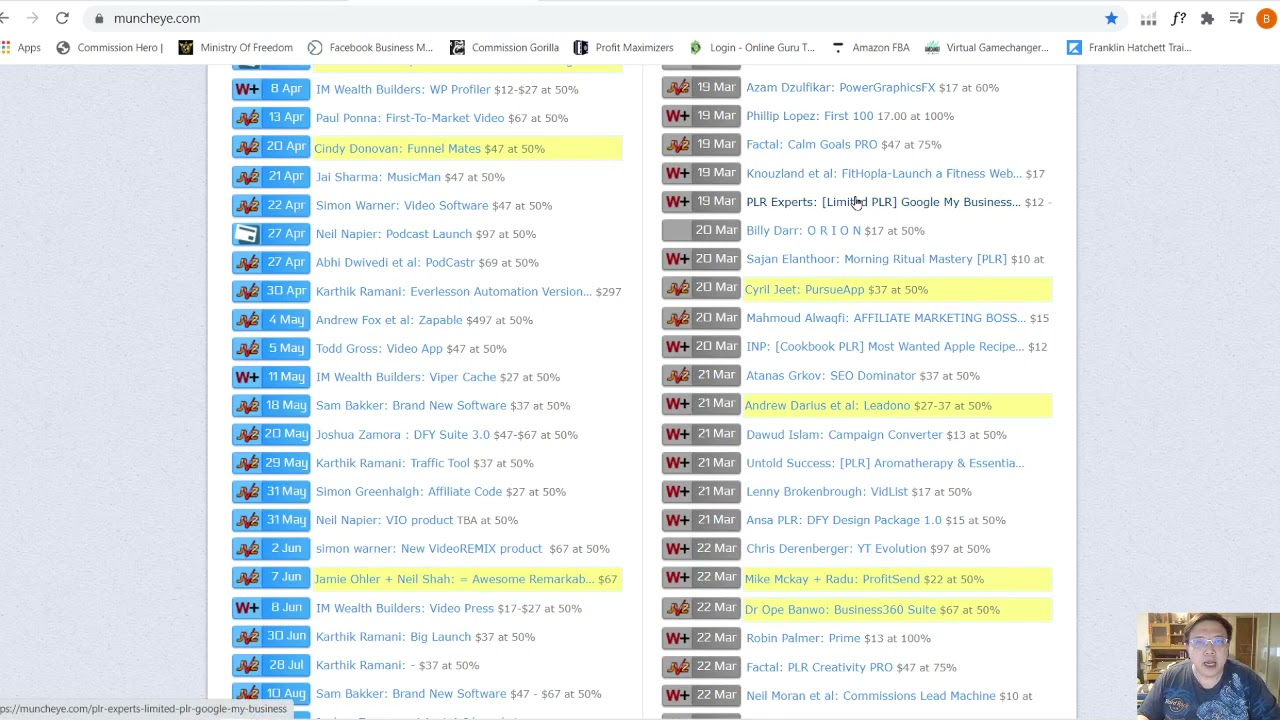Image resolution: width=1280 pixels, height=720 pixels.
Task: Open Joshua Zamora: DFY Suite 3.0 link
Action: [x=403, y=434]
